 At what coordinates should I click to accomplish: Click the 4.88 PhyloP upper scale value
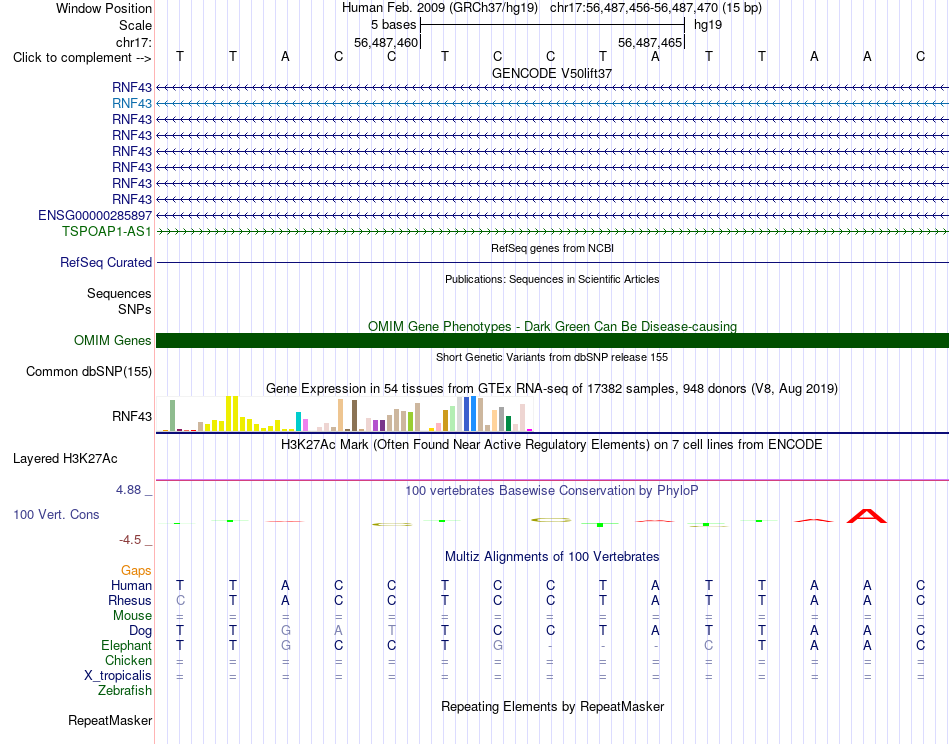click(128, 490)
